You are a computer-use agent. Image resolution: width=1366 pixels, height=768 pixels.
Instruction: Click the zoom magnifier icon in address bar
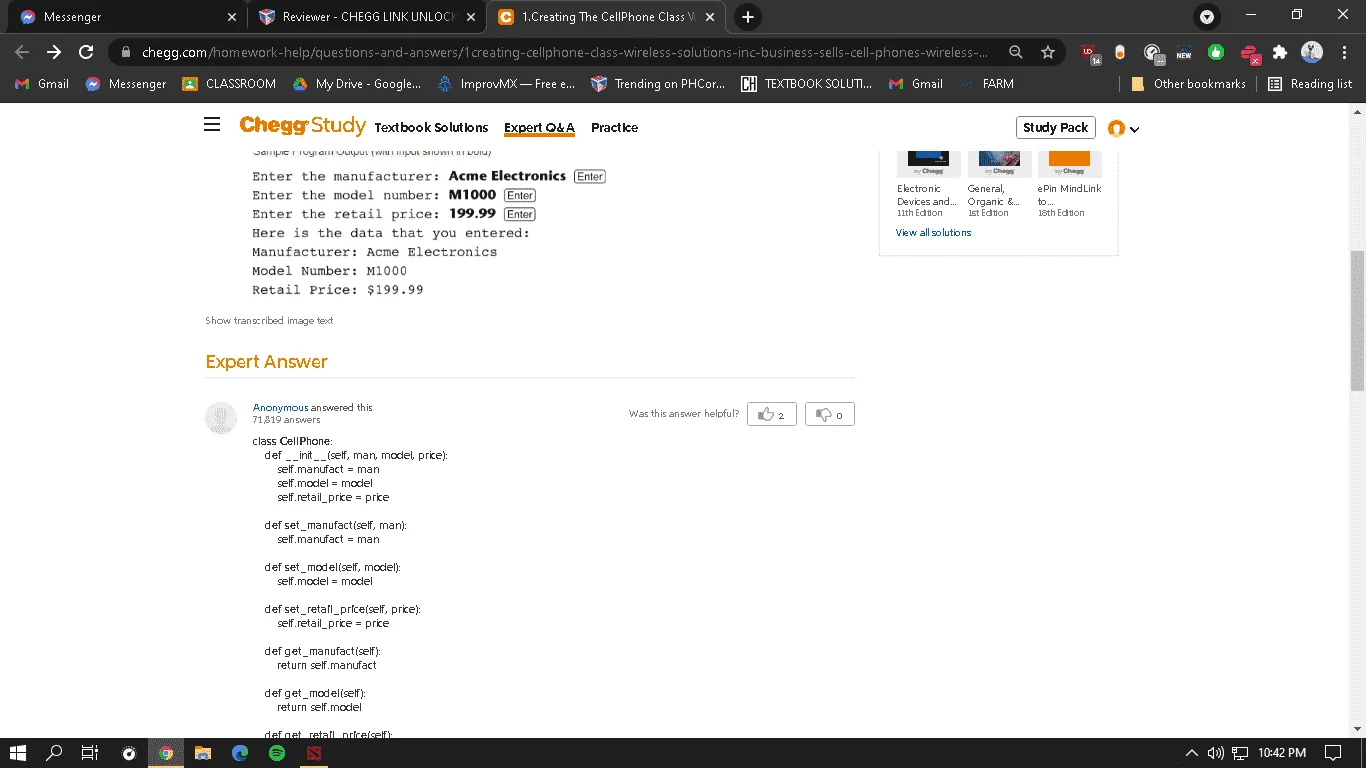1015,52
